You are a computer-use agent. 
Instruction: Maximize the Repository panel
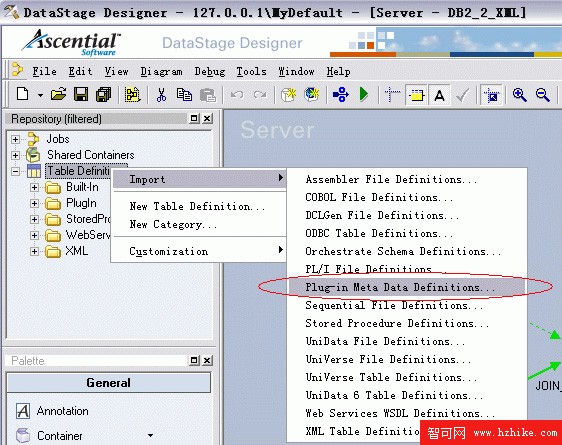(x=194, y=118)
